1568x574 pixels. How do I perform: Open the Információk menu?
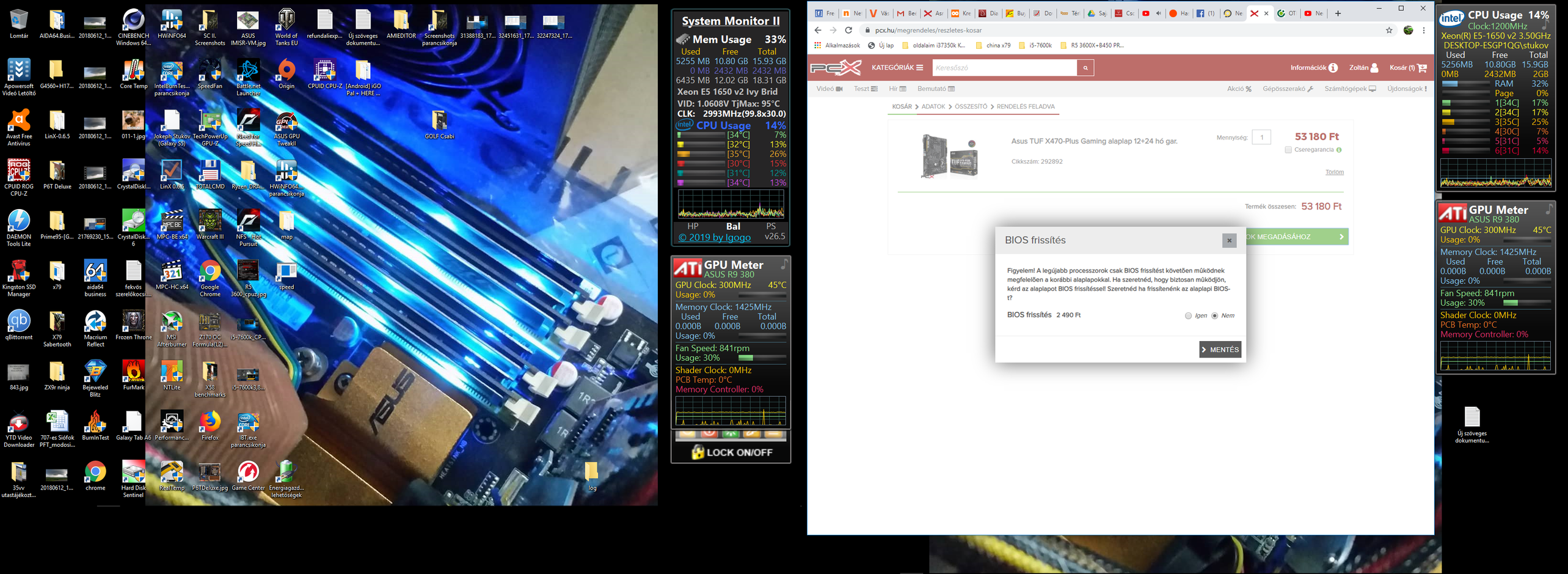click(x=1313, y=68)
